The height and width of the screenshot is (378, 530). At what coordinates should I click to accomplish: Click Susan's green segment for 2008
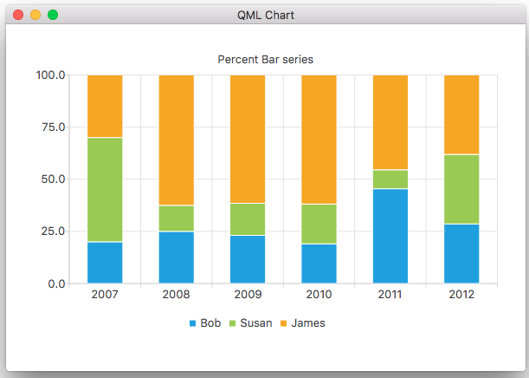point(176,218)
